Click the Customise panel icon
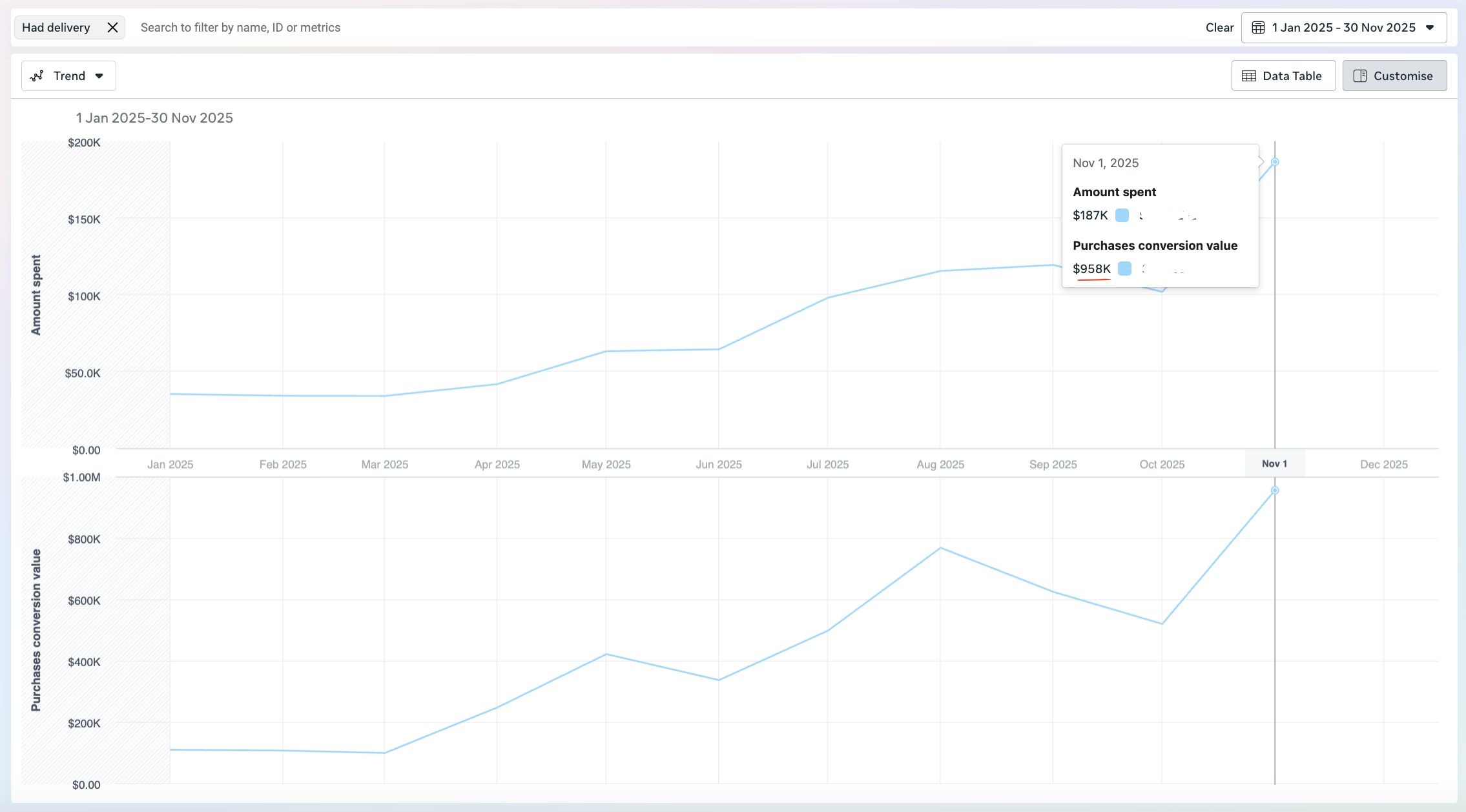 (x=1359, y=76)
